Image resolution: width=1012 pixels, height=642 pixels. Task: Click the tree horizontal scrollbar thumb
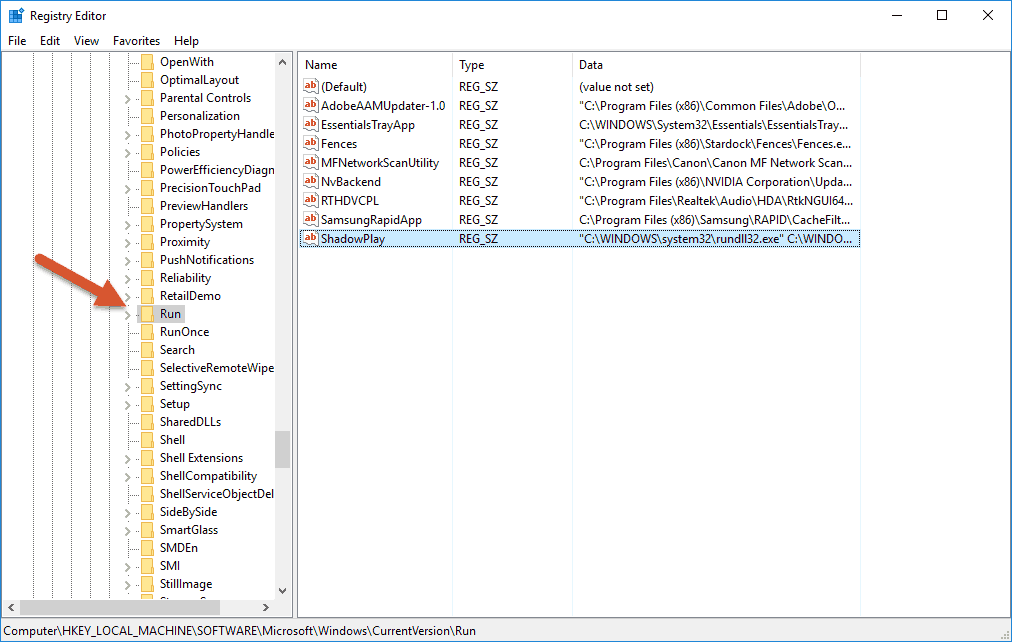(x=119, y=607)
